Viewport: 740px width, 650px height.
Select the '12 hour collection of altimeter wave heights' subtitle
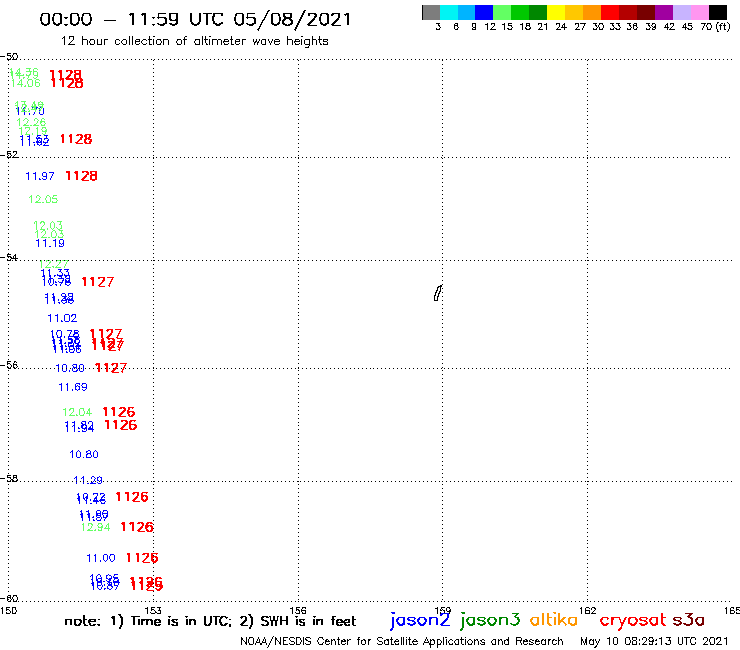[194, 41]
